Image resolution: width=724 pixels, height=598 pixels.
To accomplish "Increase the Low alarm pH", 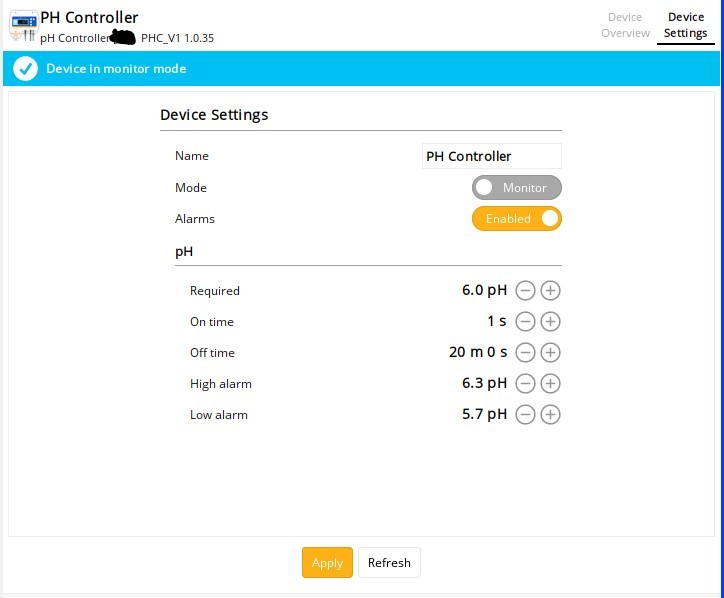I will [550, 415].
